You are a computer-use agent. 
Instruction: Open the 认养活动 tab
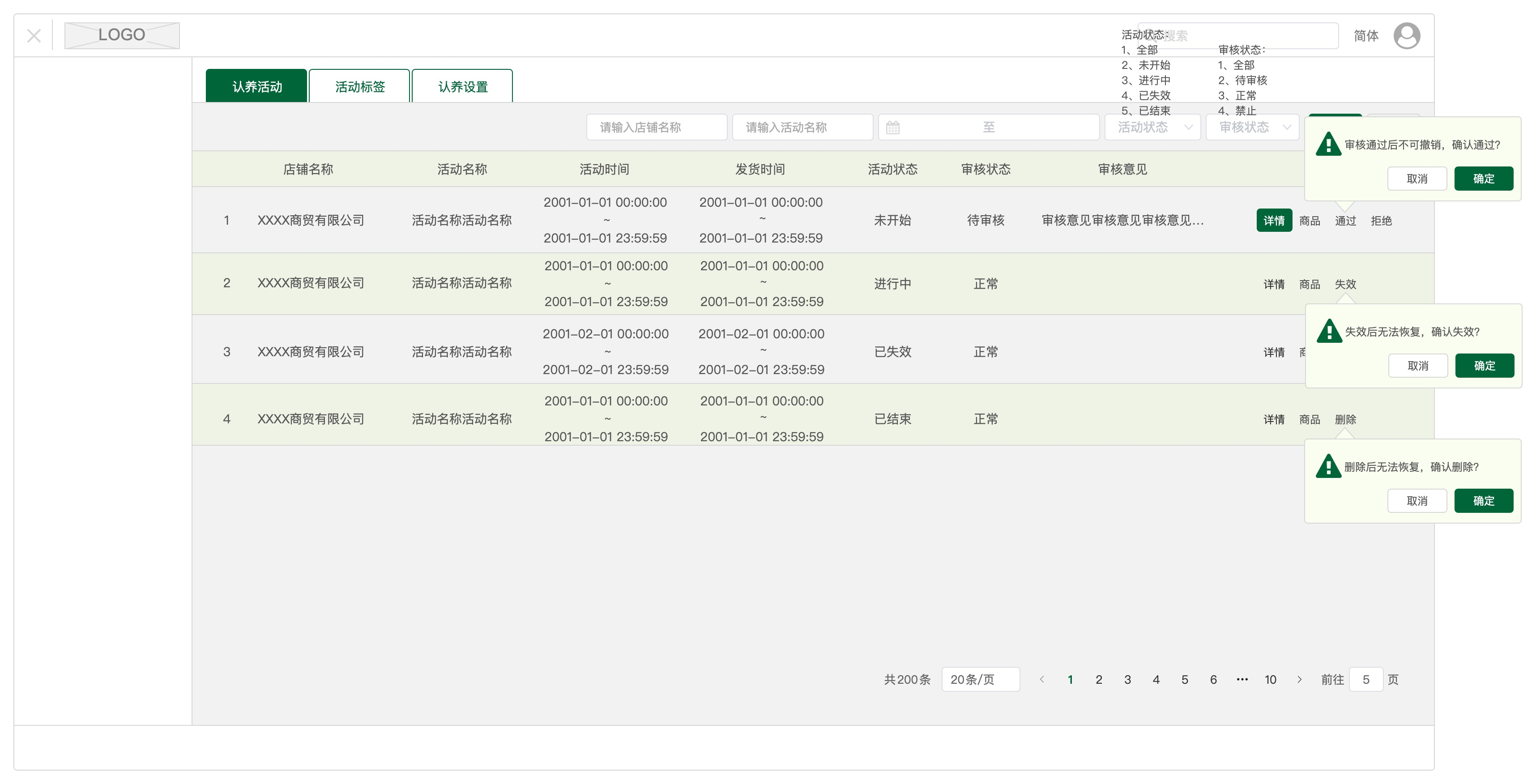point(256,86)
